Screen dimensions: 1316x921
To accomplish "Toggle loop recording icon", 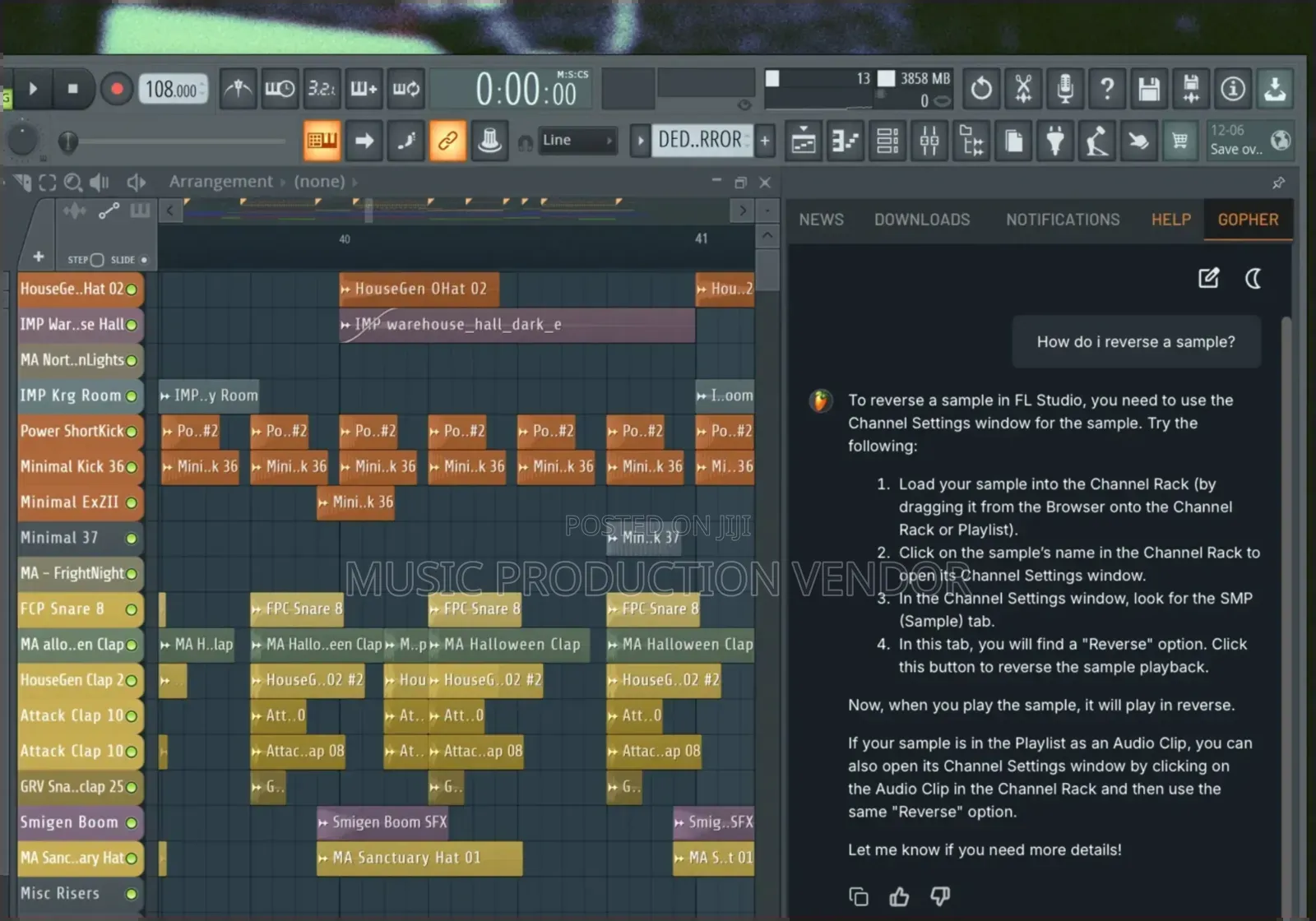I will coord(405,89).
